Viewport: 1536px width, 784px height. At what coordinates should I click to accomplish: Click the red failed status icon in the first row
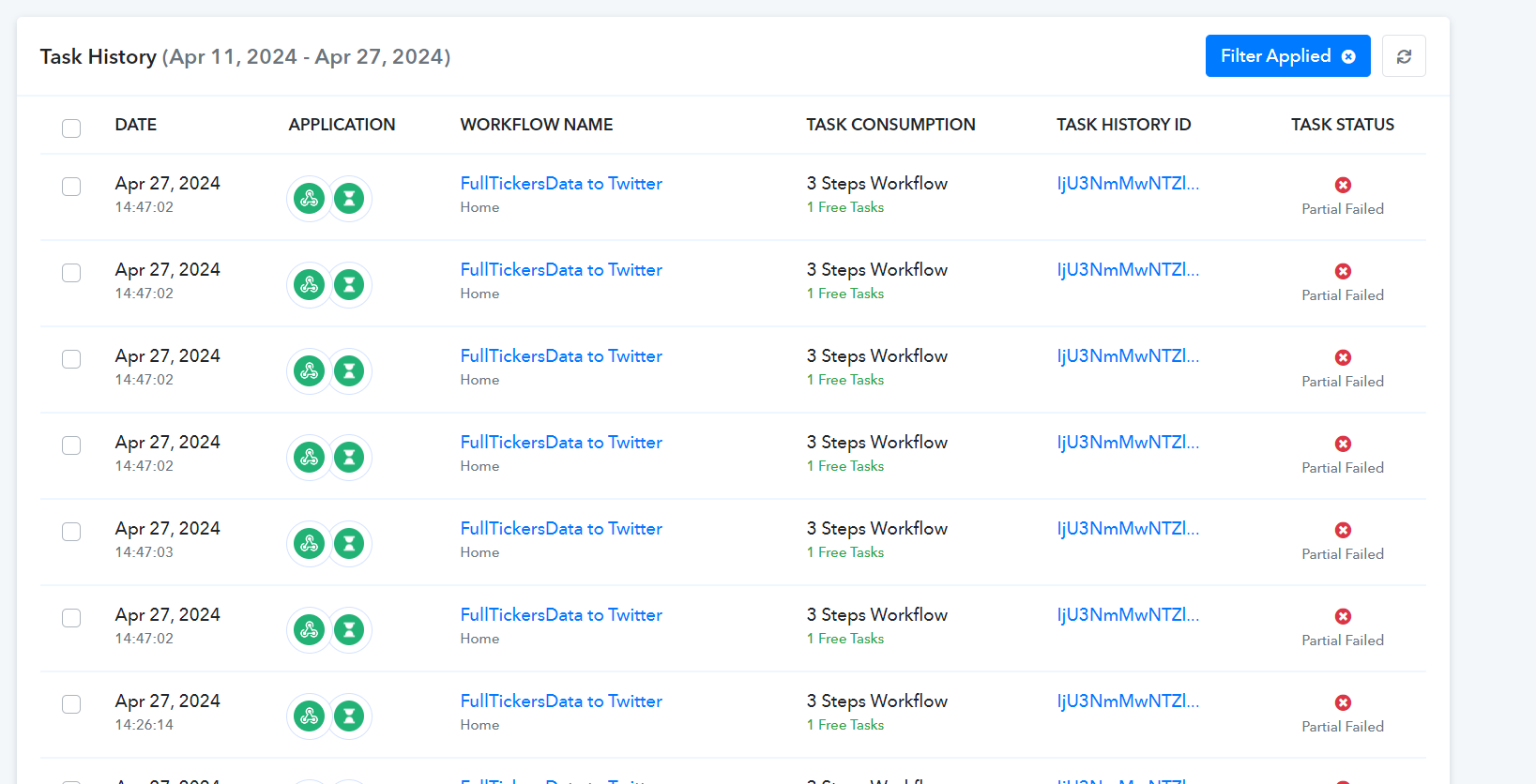[1343, 185]
